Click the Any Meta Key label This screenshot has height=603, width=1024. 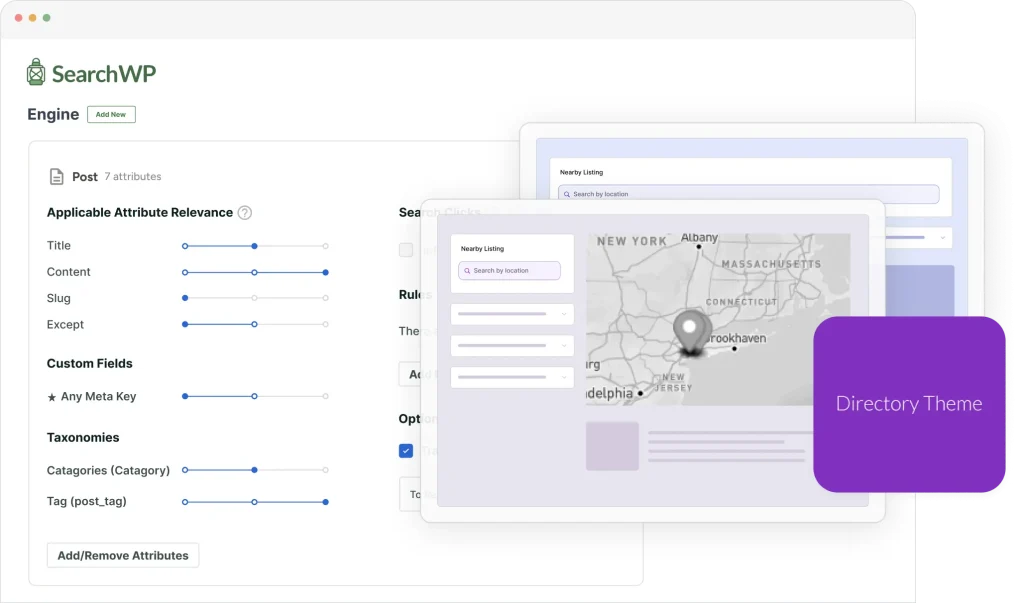click(x=99, y=397)
